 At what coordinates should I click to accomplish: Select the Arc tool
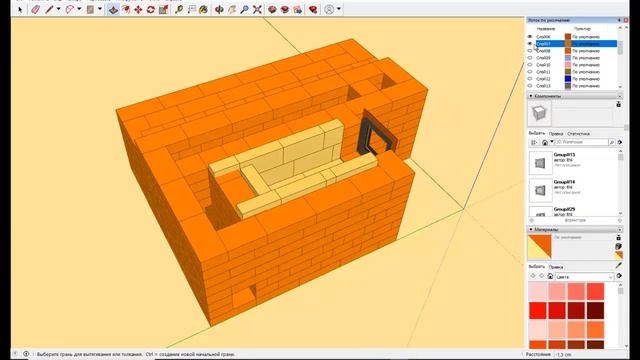coord(70,9)
